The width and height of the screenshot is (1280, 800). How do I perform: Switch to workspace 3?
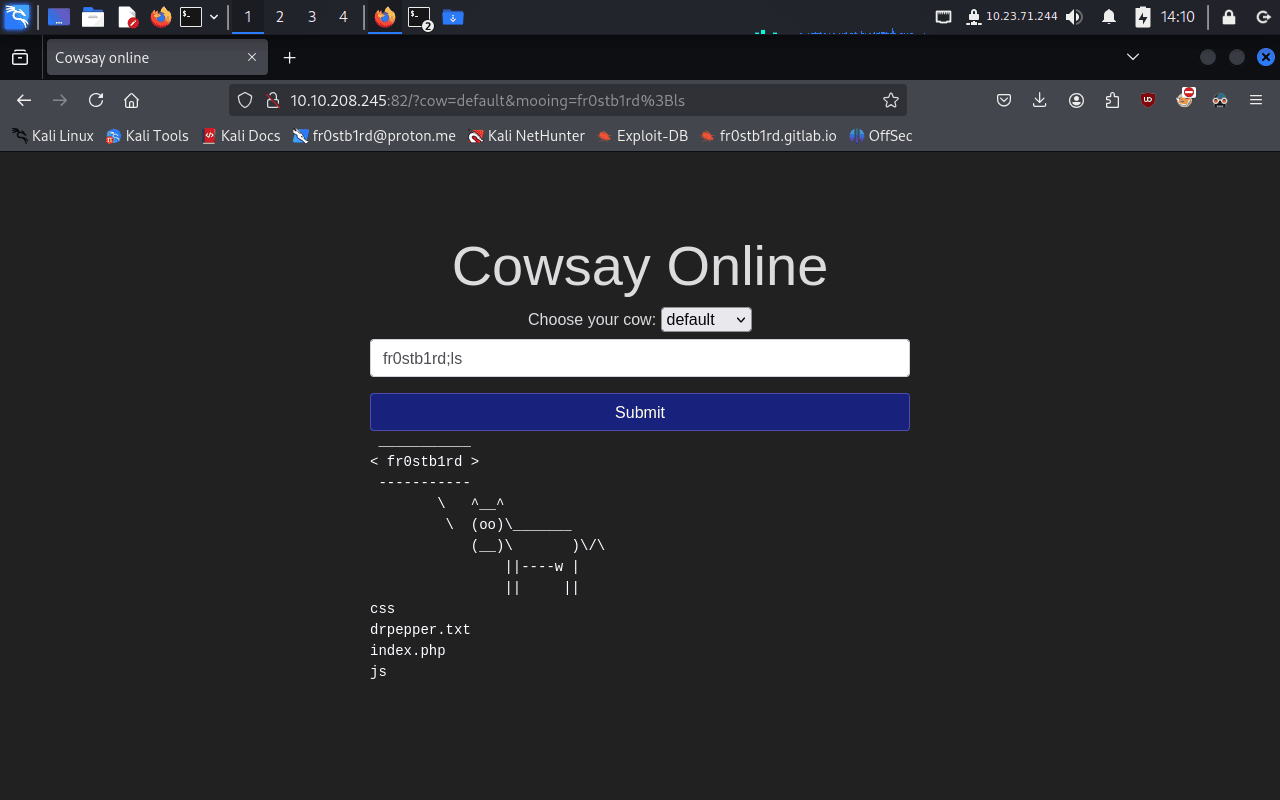tap(312, 17)
